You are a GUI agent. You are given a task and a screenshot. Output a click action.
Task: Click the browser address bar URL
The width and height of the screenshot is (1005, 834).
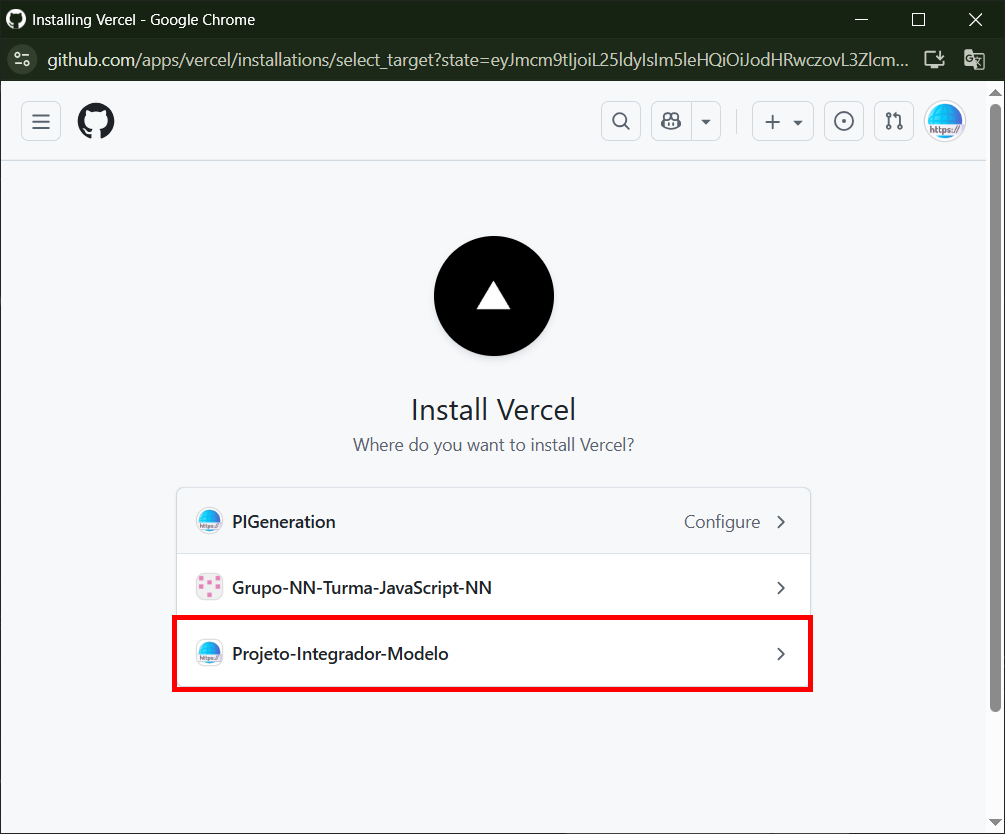click(478, 59)
